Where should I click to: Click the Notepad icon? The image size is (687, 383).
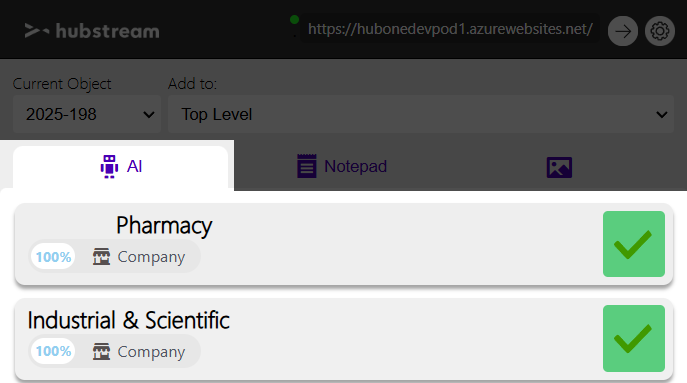(307, 166)
